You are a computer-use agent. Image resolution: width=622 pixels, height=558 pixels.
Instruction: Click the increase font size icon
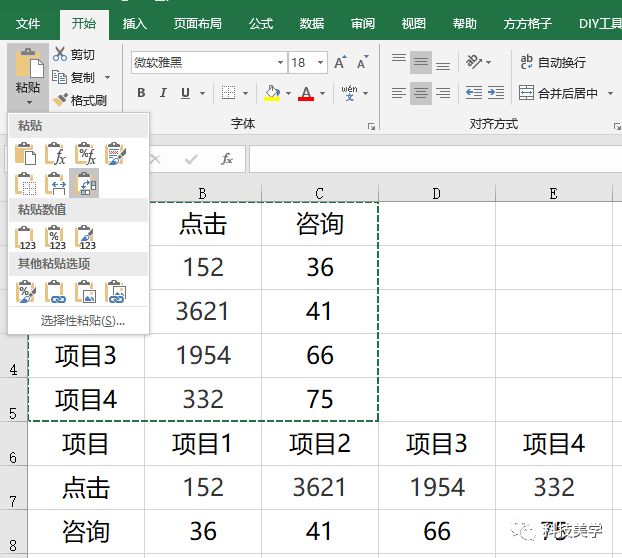pyautogui.click(x=340, y=63)
